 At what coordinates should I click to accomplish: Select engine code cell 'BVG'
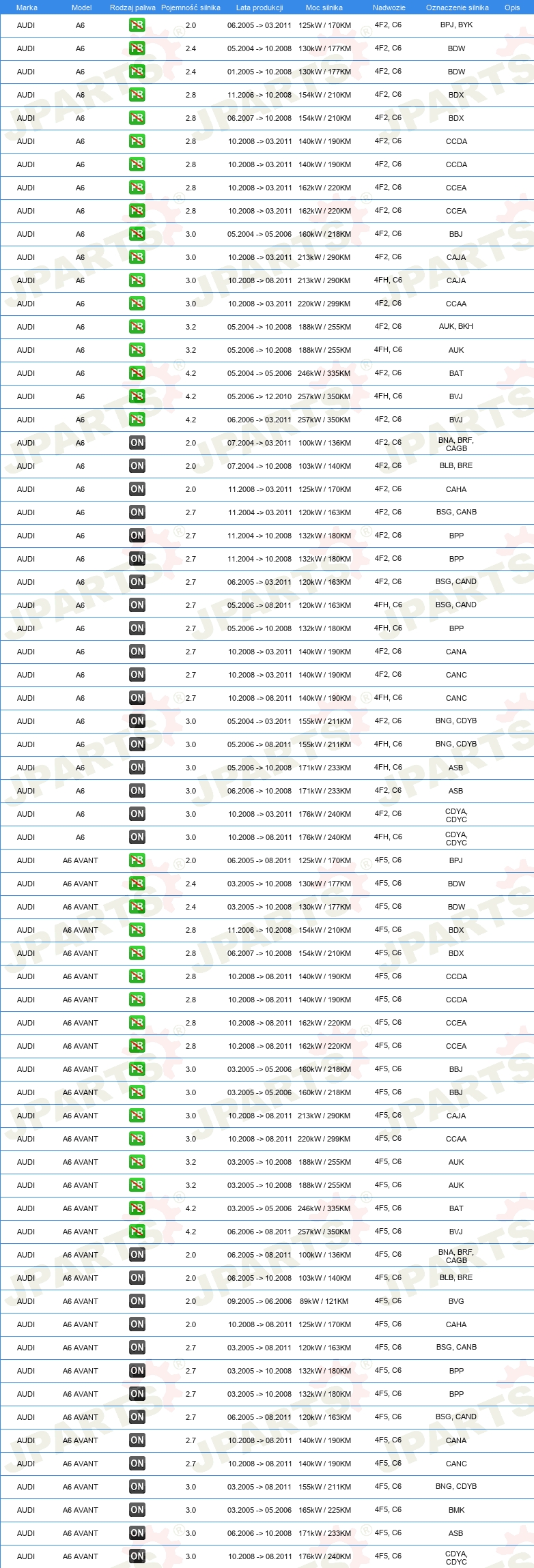coord(456,1301)
